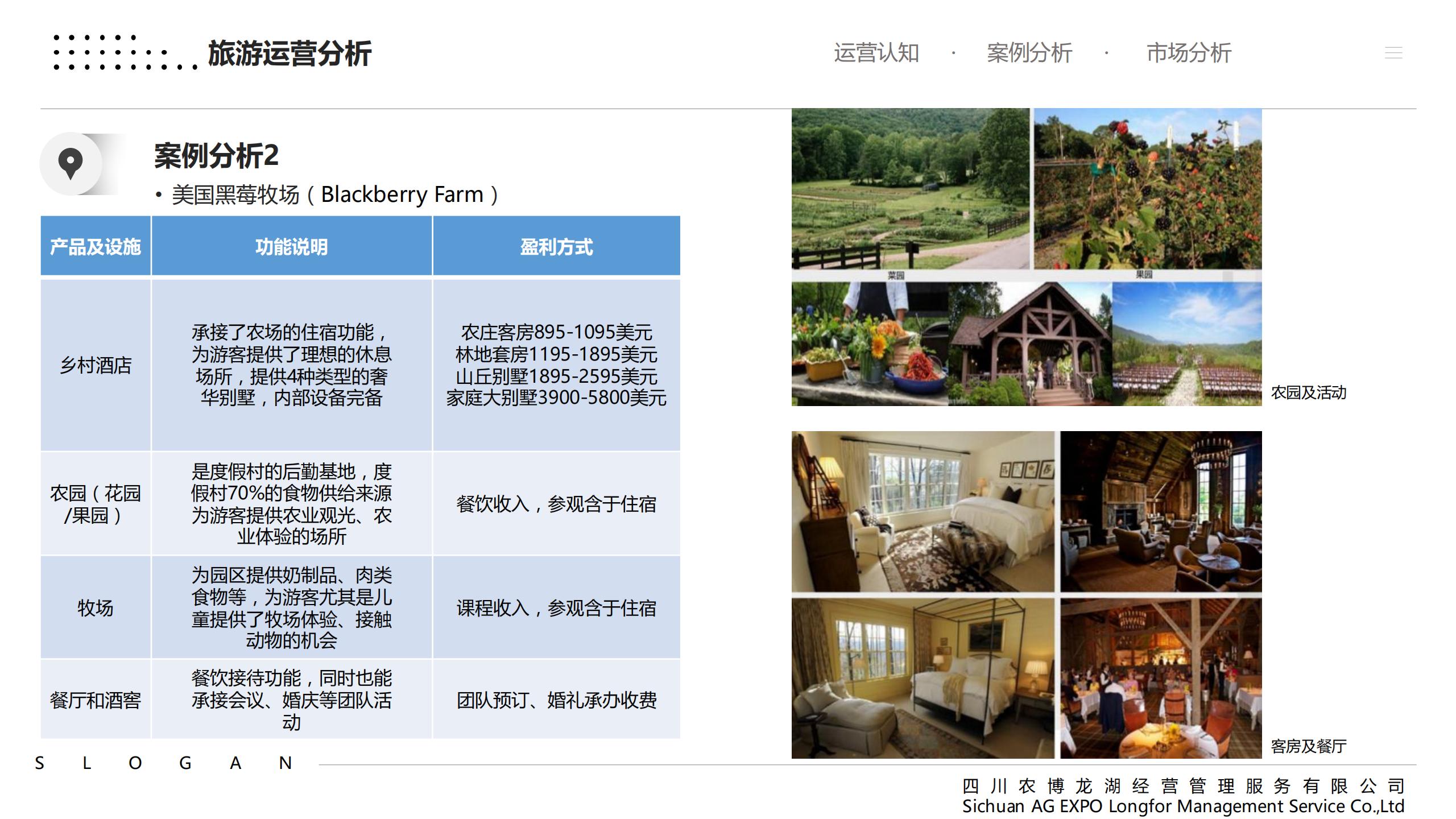Click the location pin icon
Screen dimensions: 1456x819
71,164
